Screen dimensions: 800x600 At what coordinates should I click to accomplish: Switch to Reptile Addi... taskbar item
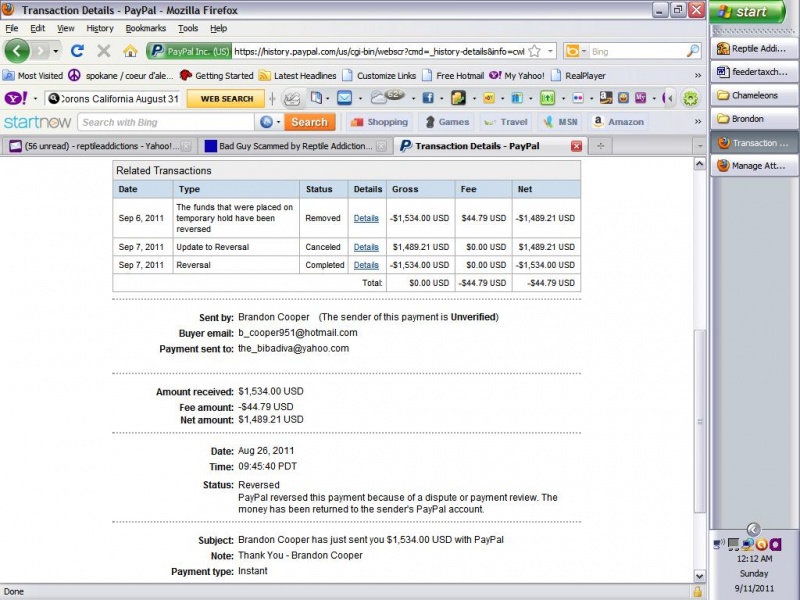click(x=754, y=48)
